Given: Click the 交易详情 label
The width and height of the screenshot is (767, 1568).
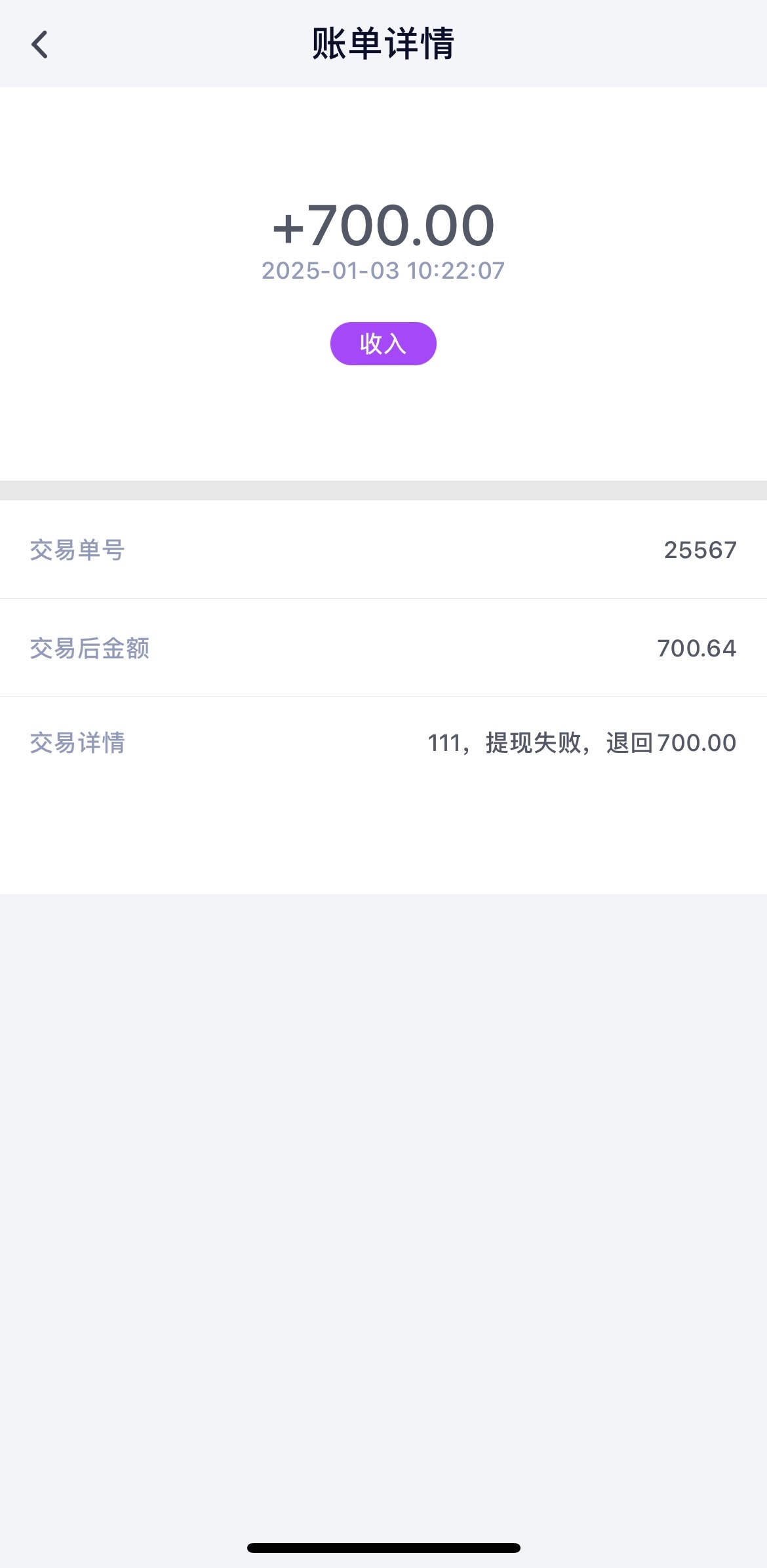Looking at the screenshot, I should pyautogui.click(x=77, y=743).
